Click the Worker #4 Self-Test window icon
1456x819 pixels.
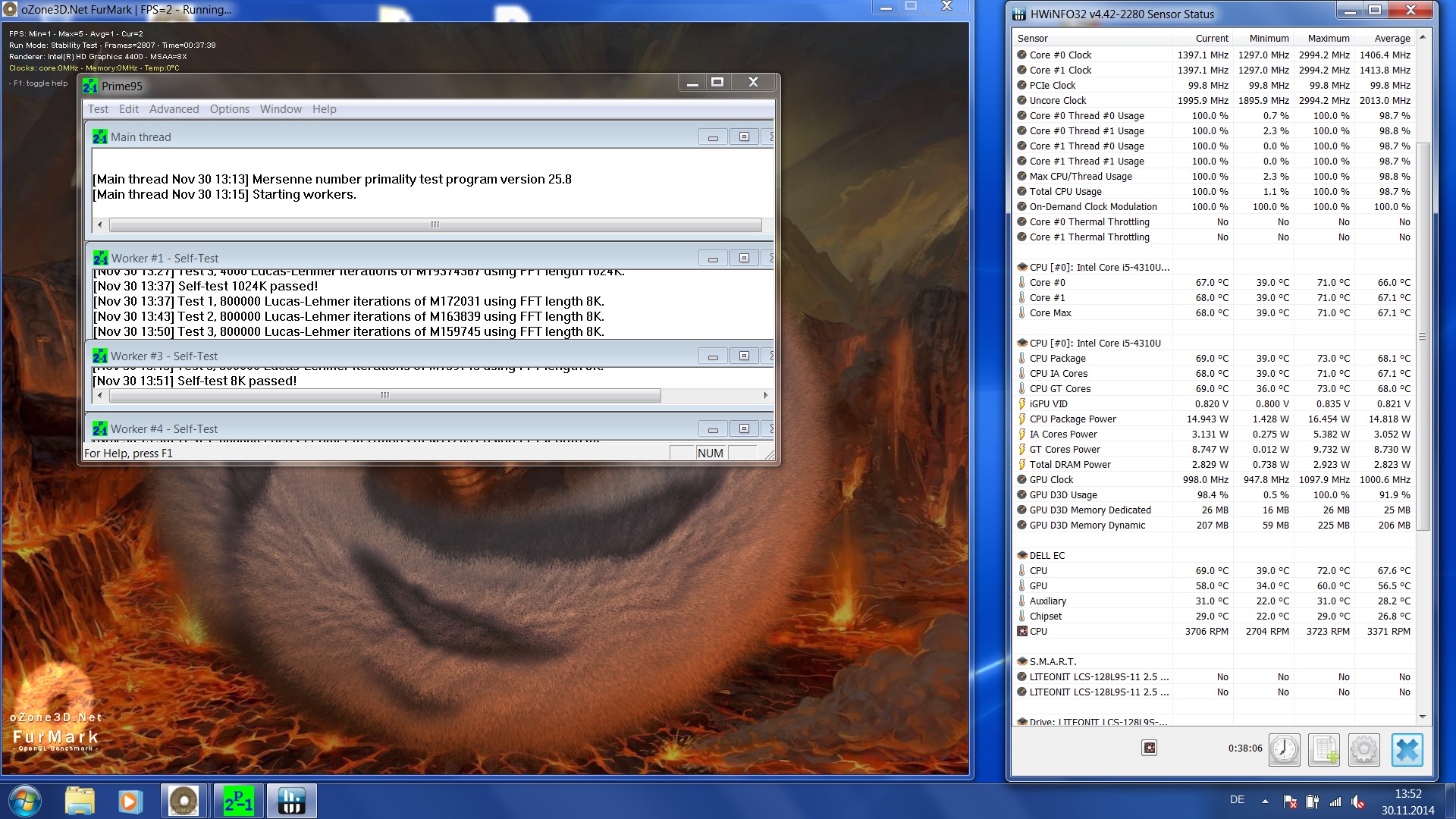pos(99,428)
